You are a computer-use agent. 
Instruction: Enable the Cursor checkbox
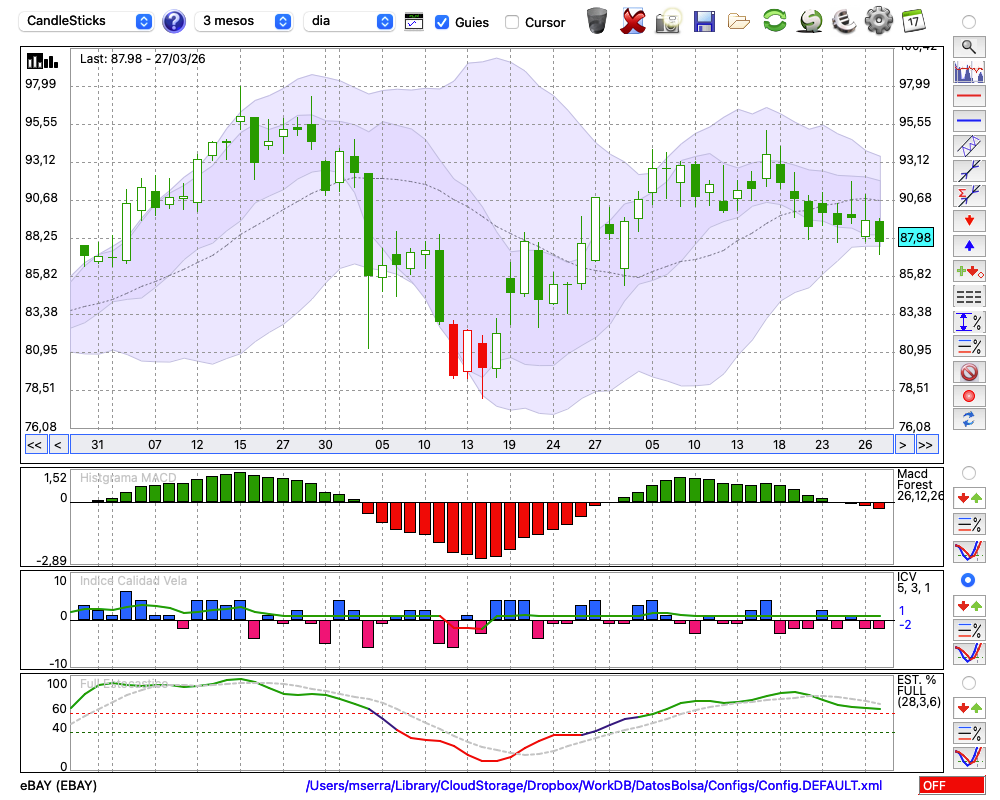tap(511, 22)
